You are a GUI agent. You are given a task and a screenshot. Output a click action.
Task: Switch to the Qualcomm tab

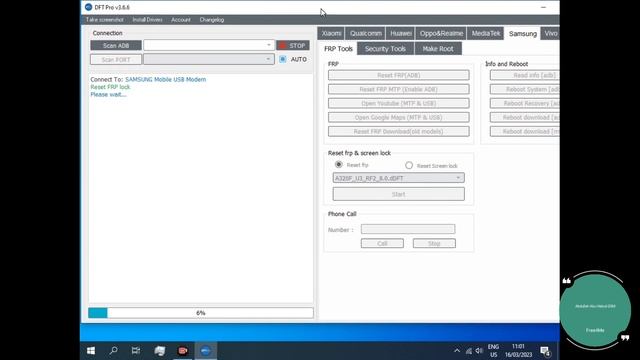[x=366, y=33]
